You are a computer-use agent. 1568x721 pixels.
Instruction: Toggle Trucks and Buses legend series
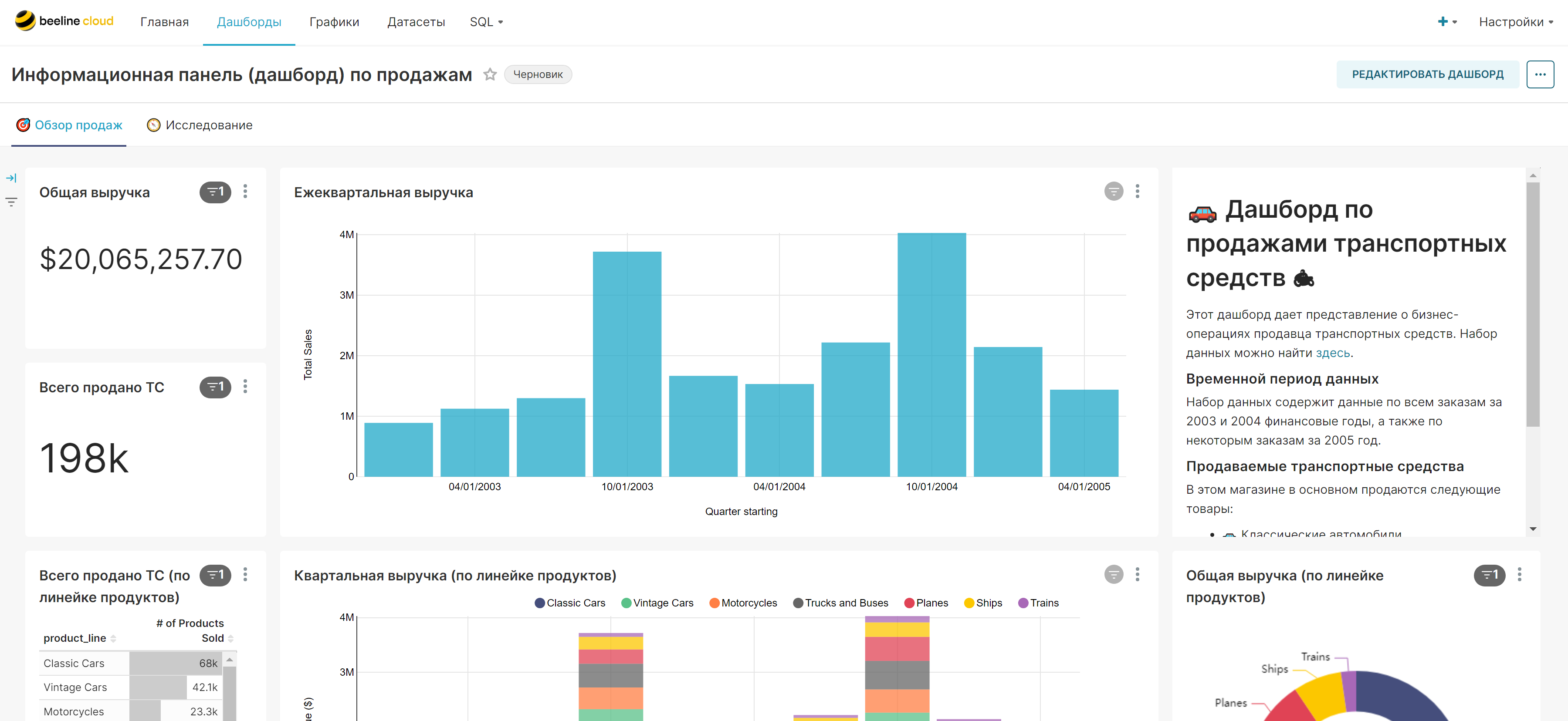(x=840, y=603)
